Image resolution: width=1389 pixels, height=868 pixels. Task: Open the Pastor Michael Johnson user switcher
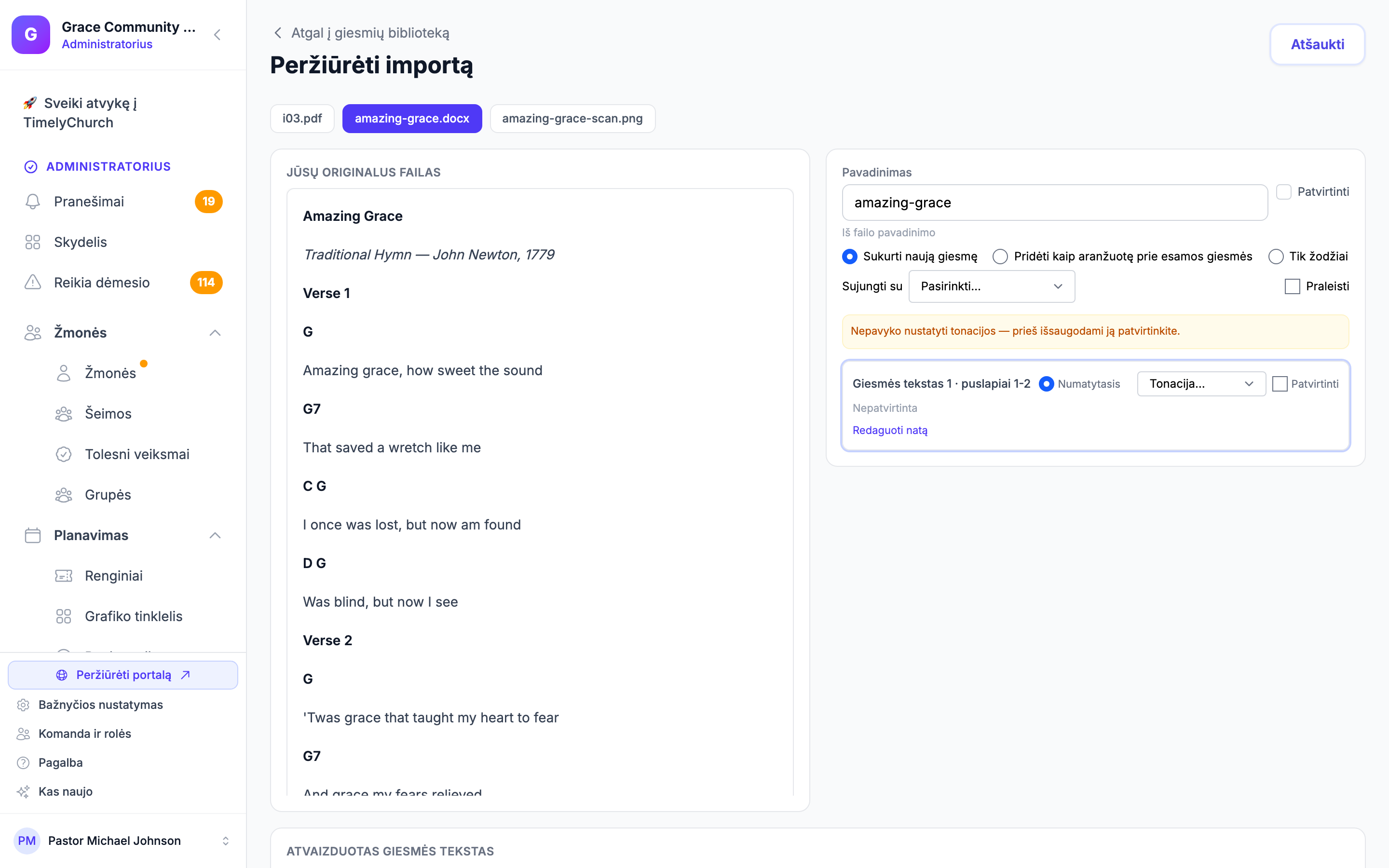point(123,841)
